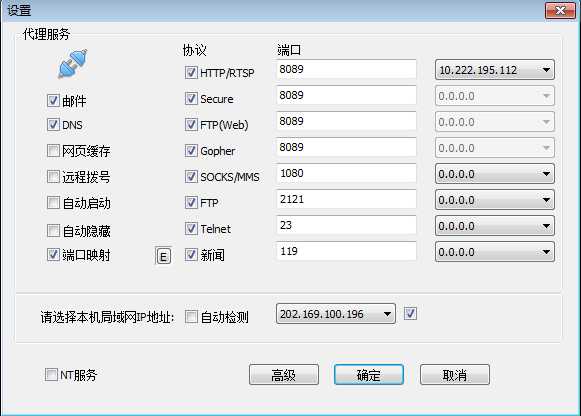Enable the 自动检测 checkbox
The width and height of the screenshot is (581, 416).
191,317
